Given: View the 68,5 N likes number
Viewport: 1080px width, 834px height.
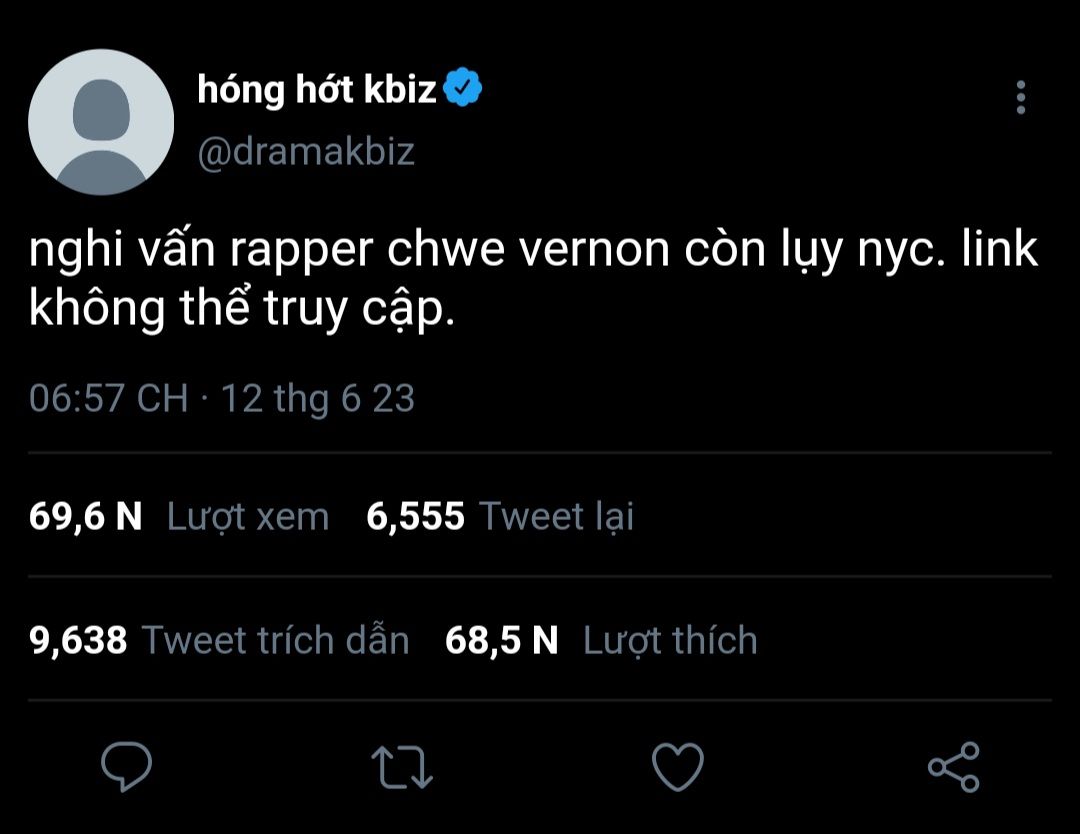Looking at the screenshot, I should [x=501, y=640].
